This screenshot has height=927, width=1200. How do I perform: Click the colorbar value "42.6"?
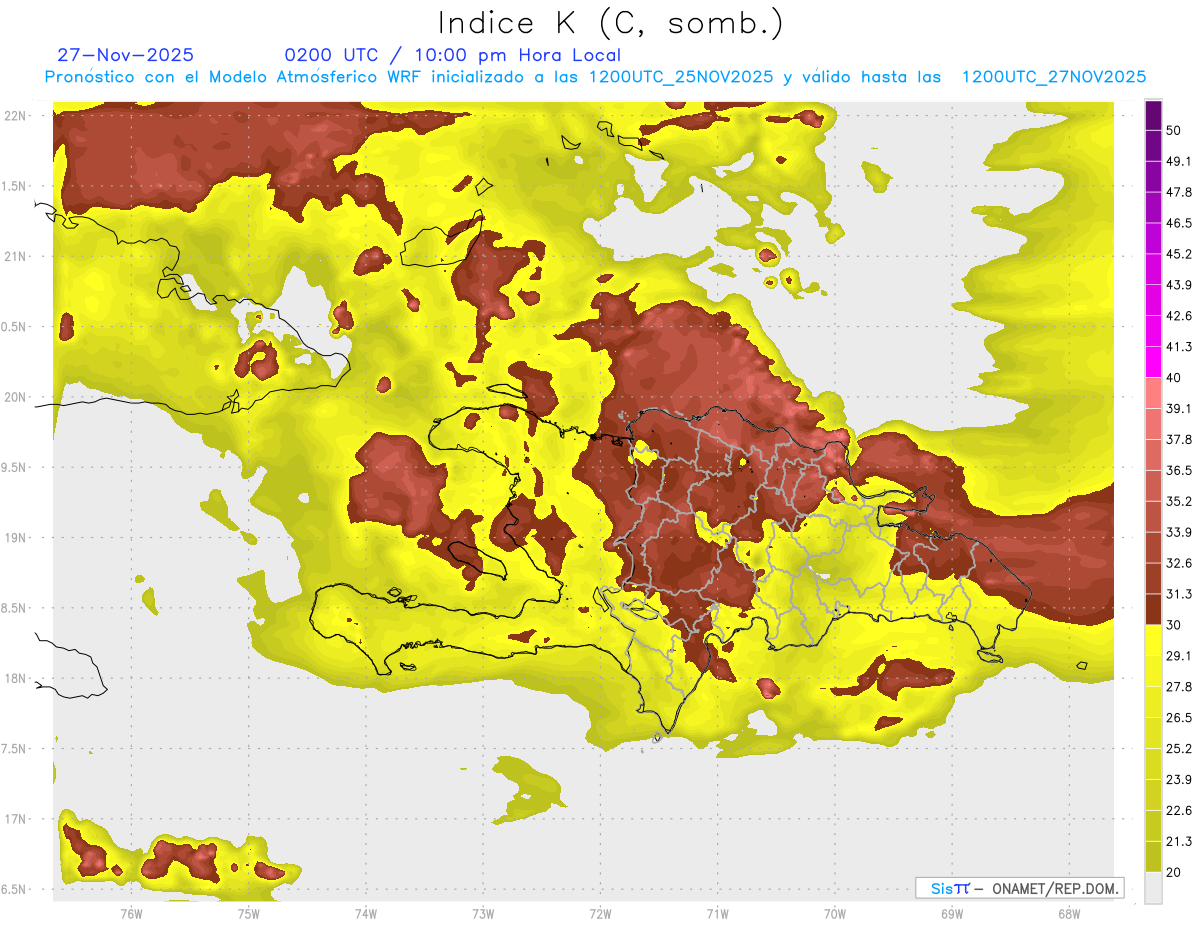point(1179,316)
